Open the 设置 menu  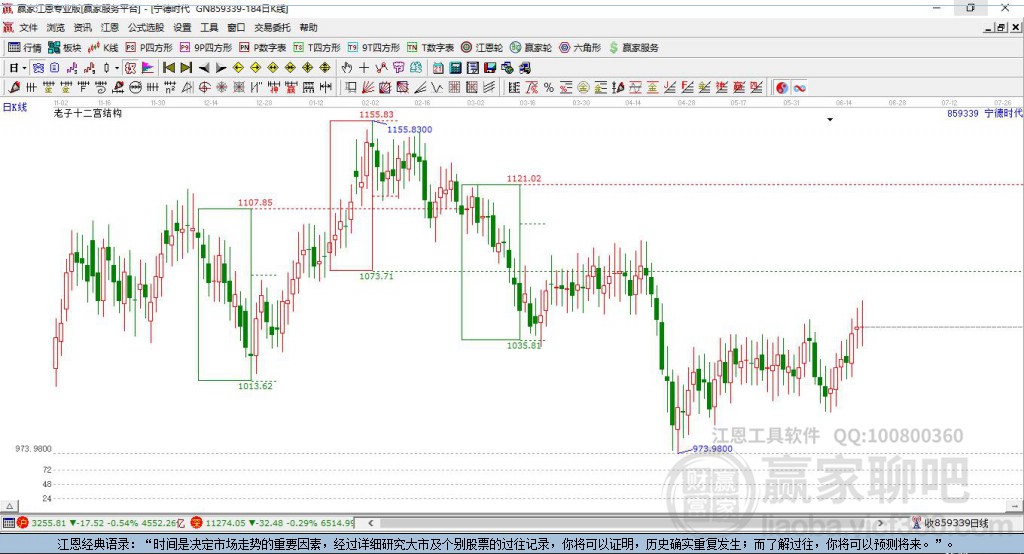point(182,27)
